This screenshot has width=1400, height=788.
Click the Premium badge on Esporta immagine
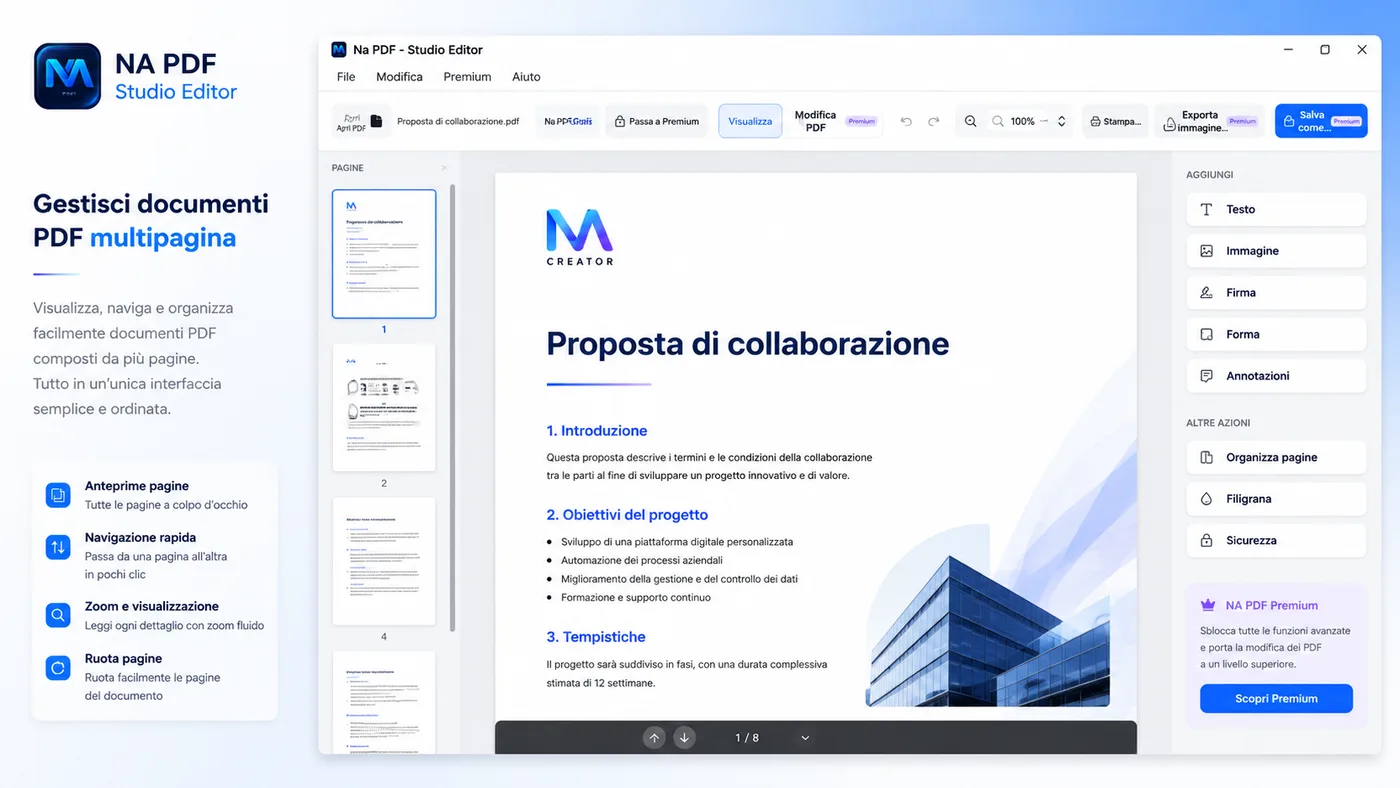coord(1242,121)
